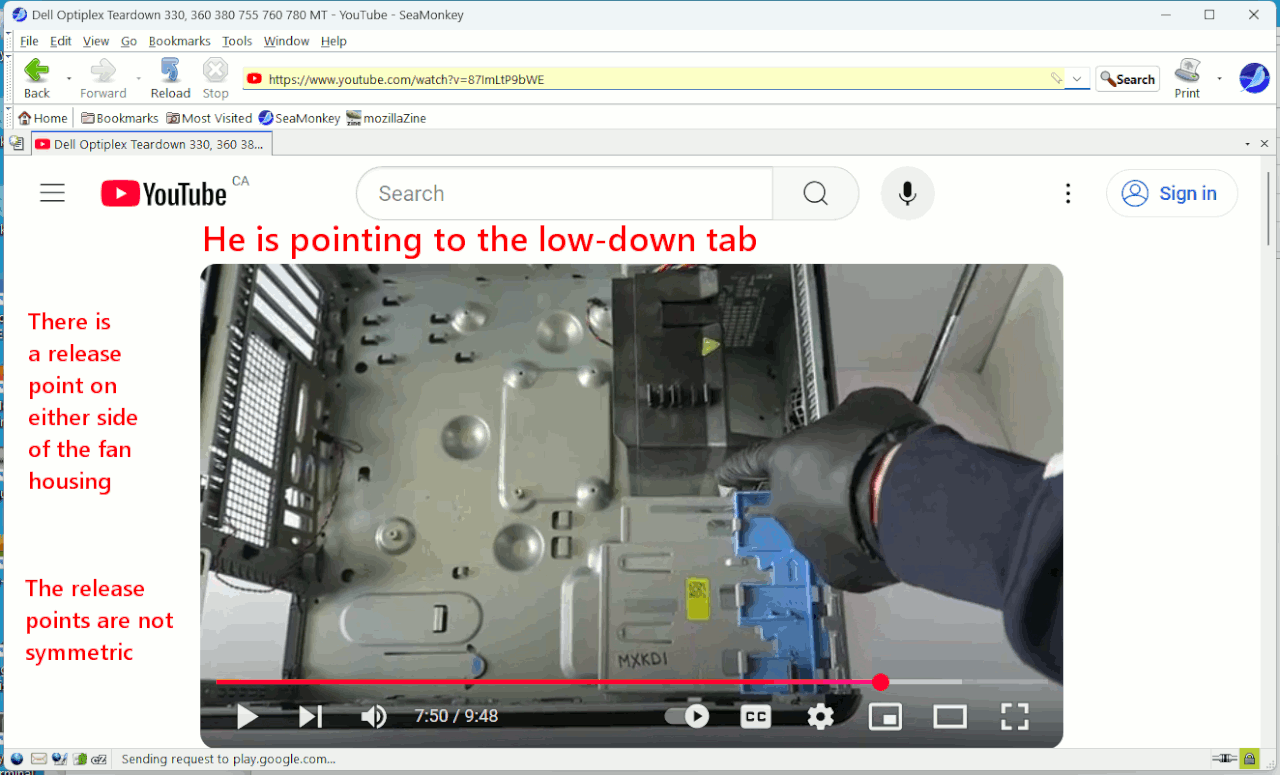This screenshot has height=775, width=1280.
Task: Click the YouTube magnifier search button
Action: [x=816, y=194]
